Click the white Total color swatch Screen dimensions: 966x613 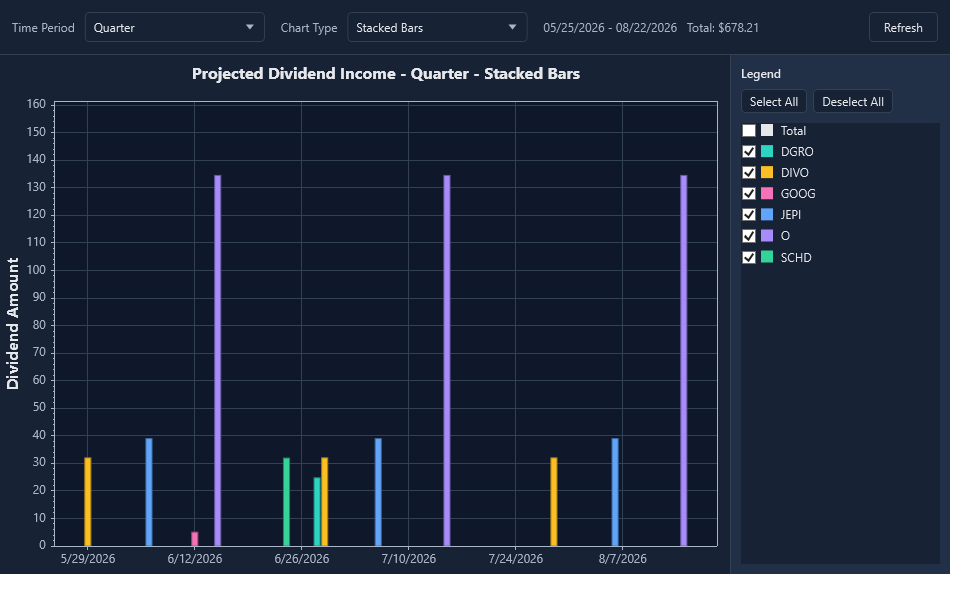pyautogui.click(x=767, y=130)
